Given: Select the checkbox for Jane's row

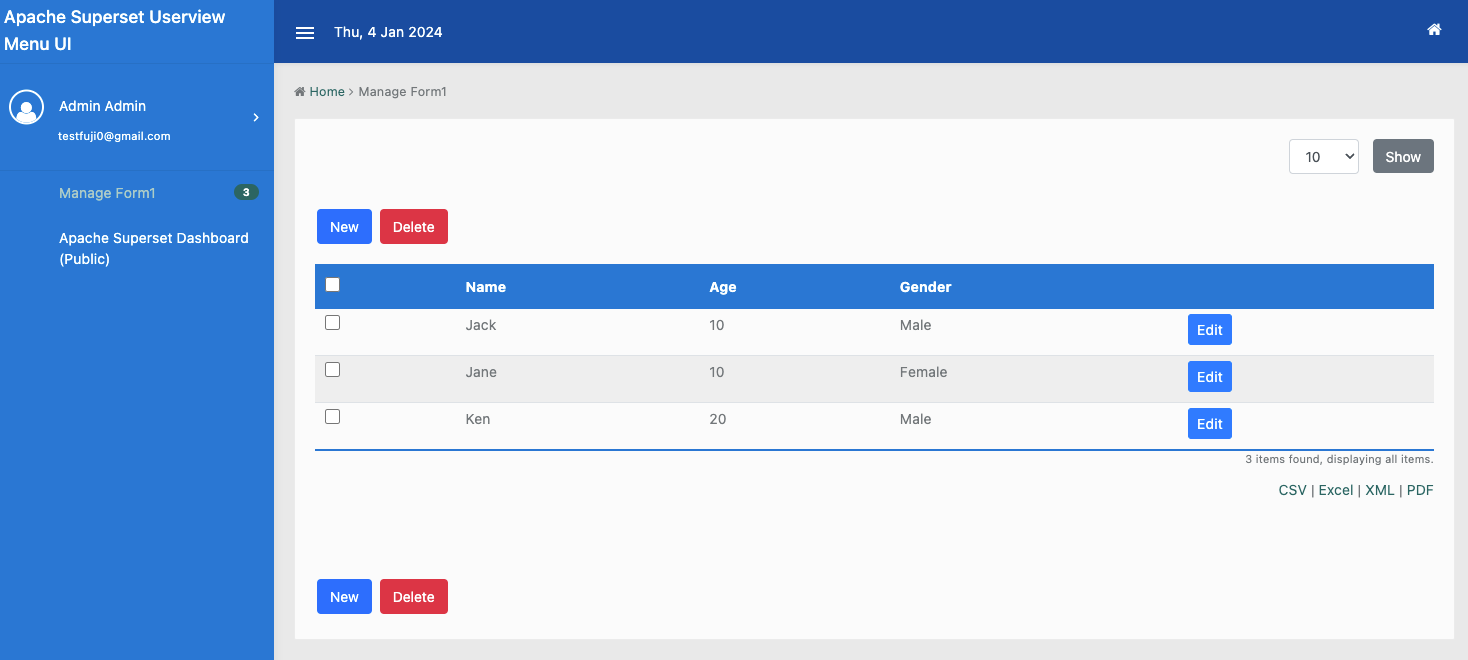Looking at the screenshot, I should tap(333, 370).
